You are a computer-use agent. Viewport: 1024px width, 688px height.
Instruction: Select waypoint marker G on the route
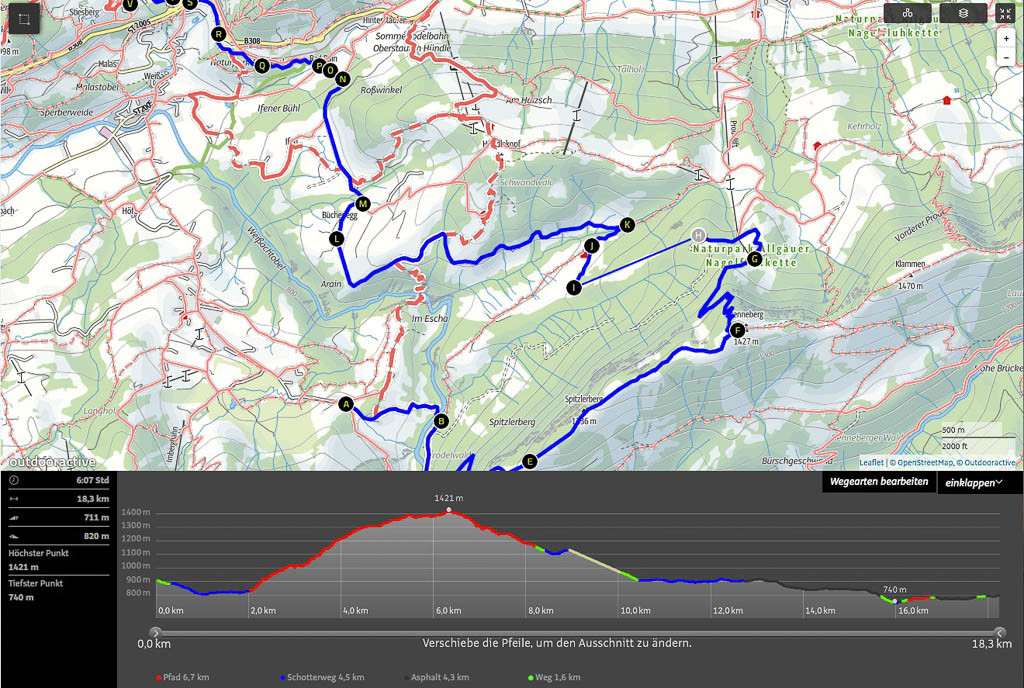pyautogui.click(x=754, y=259)
